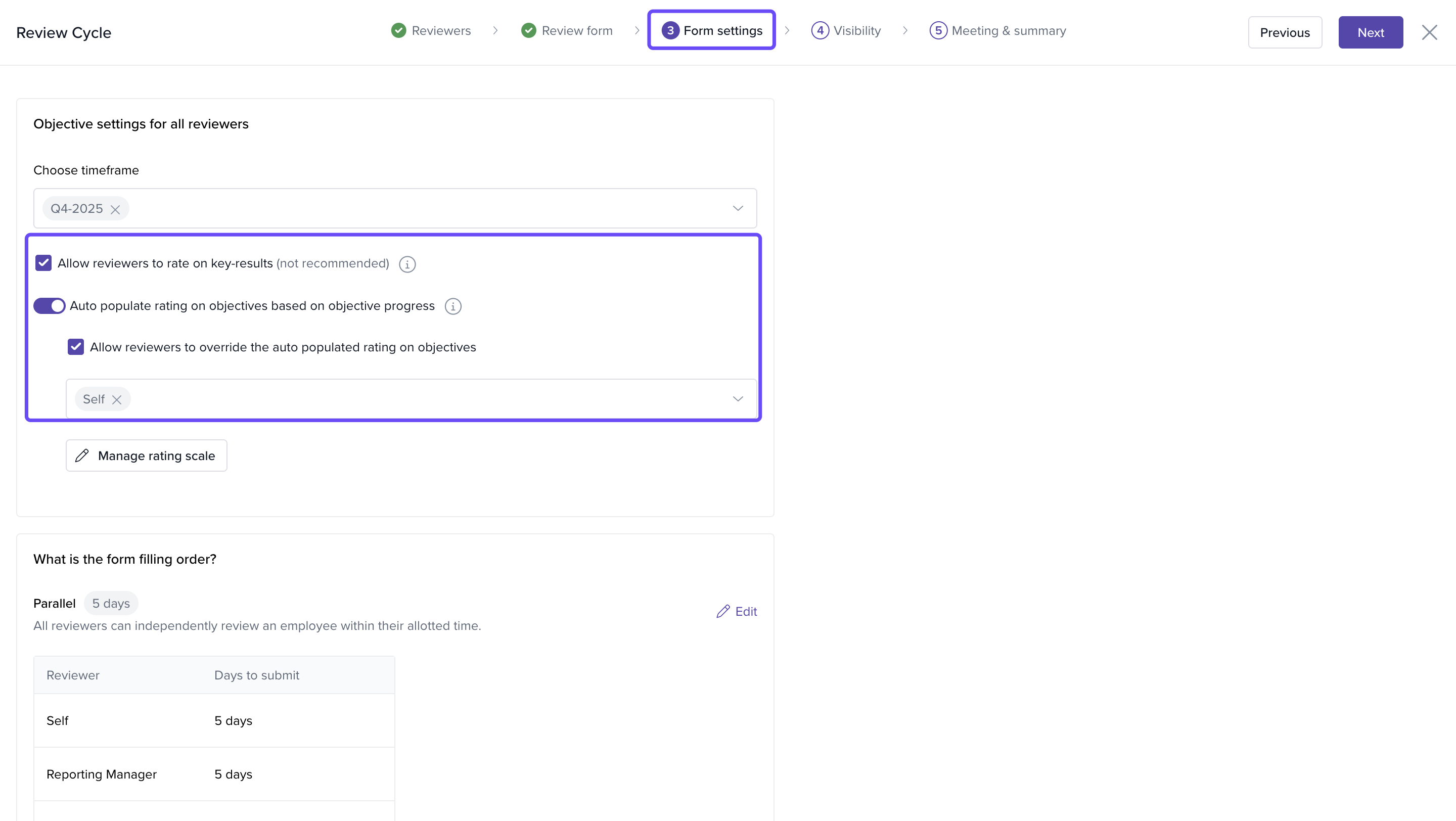Click the info icon beside key-results option
This screenshot has width=1456, height=821.
point(407,264)
